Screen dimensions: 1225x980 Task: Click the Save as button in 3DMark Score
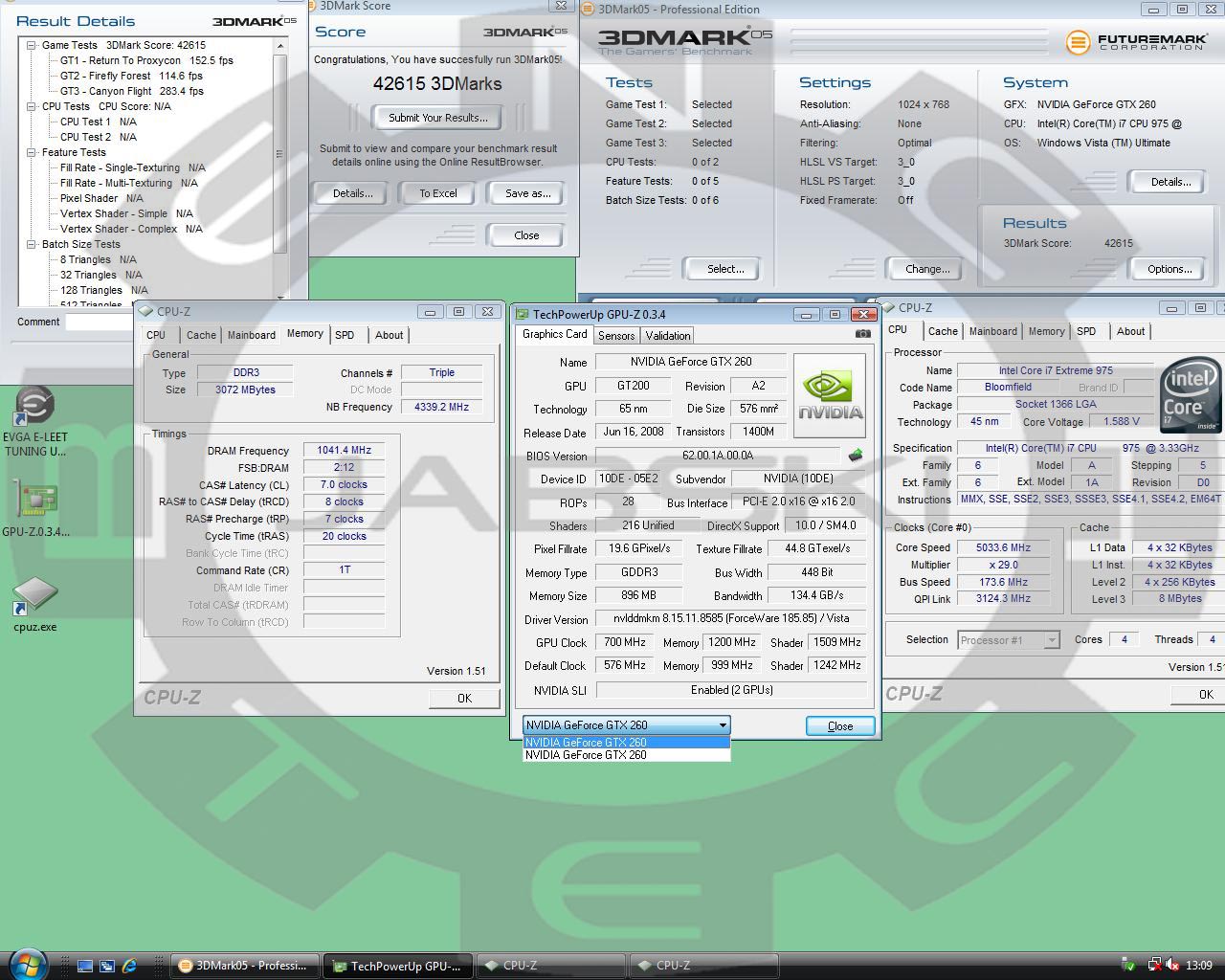pyautogui.click(x=527, y=193)
